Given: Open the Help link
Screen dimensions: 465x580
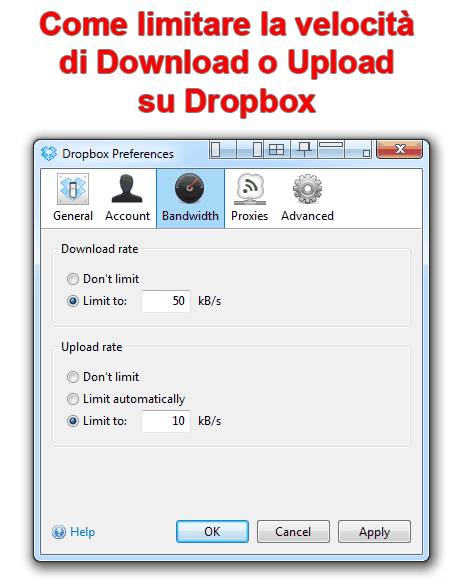Looking at the screenshot, I should [x=74, y=532].
